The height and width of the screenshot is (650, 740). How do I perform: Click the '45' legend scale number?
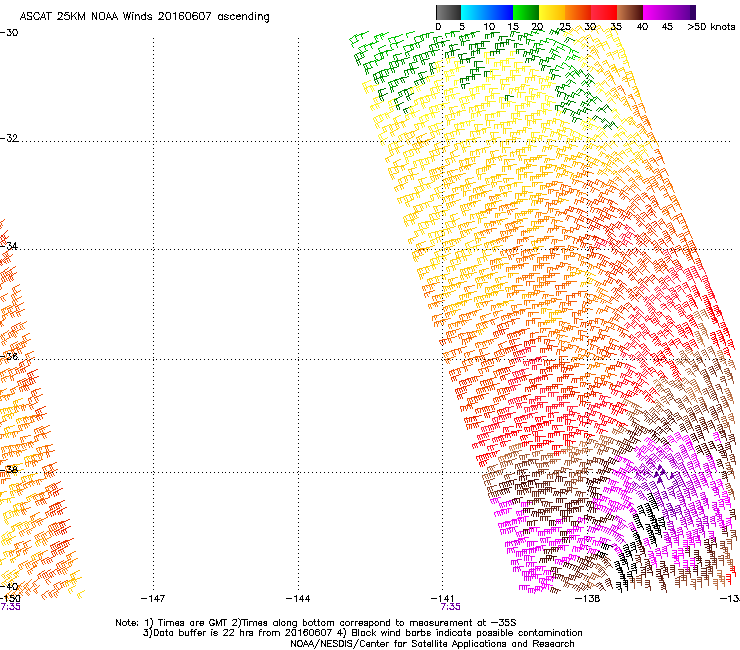click(667, 27)
